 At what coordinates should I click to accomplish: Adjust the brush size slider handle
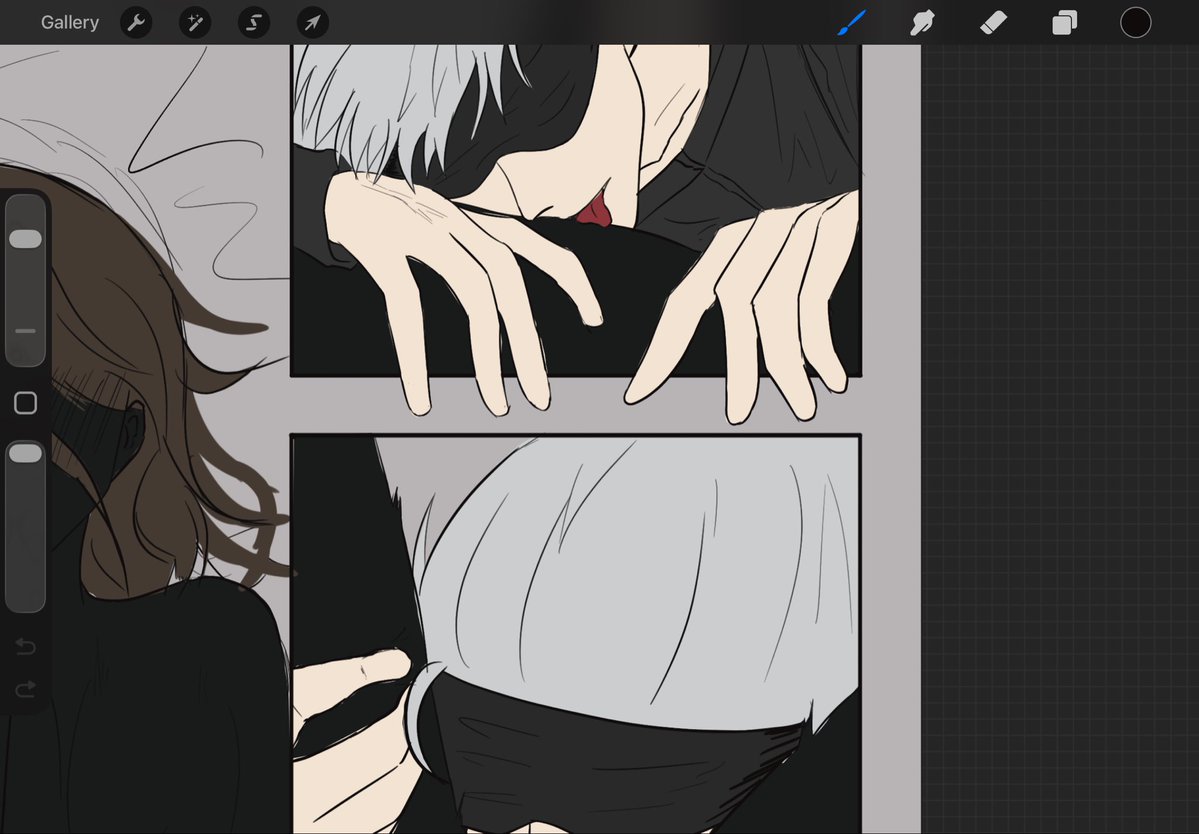(25, 239)
